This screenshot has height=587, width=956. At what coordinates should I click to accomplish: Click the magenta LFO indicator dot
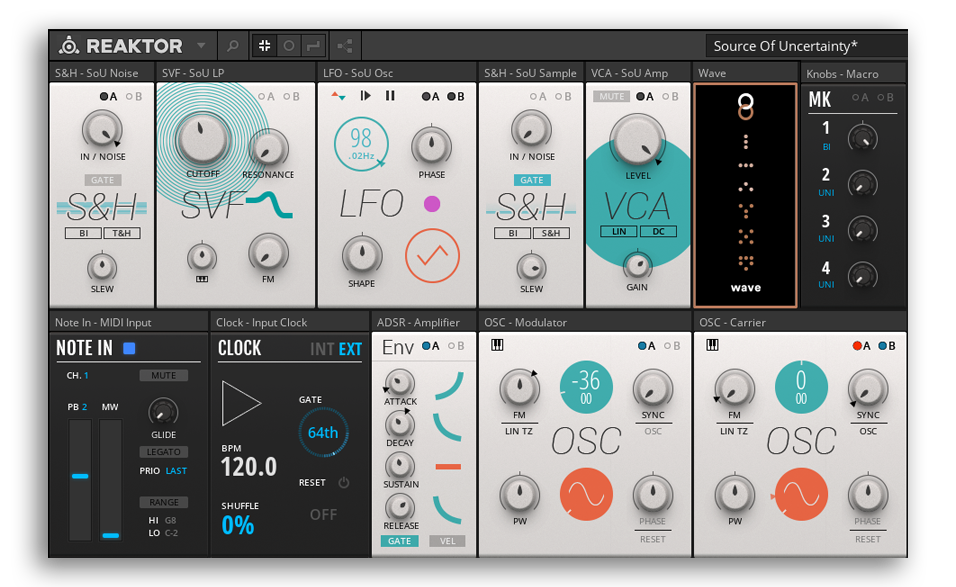click(432, 204)
